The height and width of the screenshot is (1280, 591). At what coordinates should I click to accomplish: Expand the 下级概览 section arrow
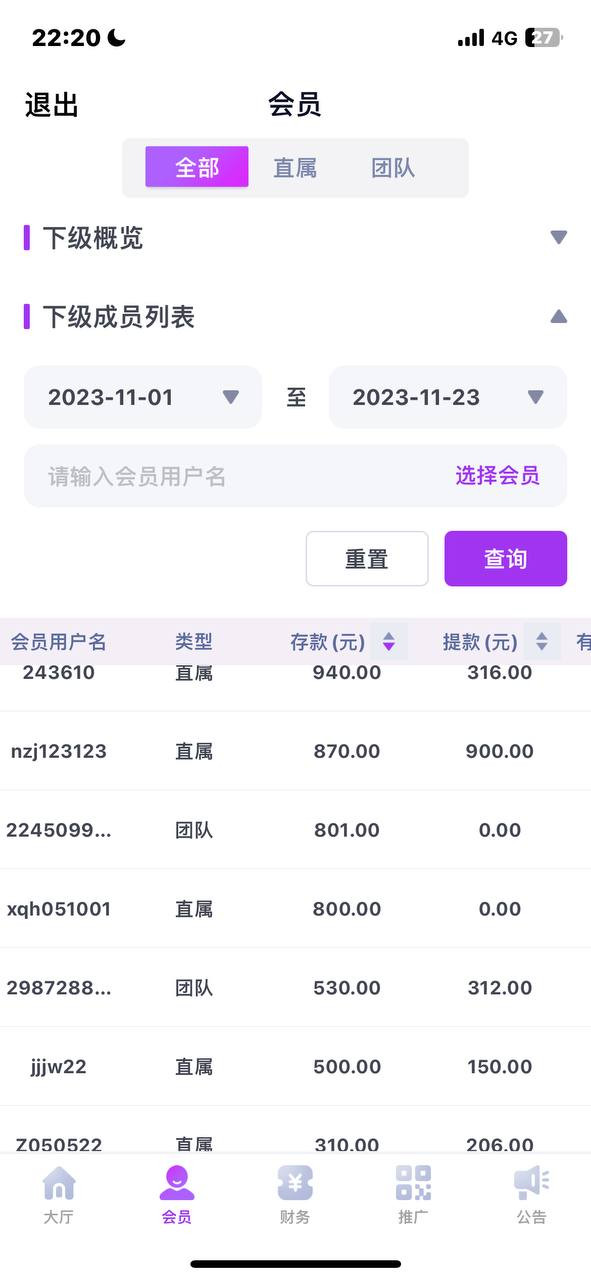point(559,238)
